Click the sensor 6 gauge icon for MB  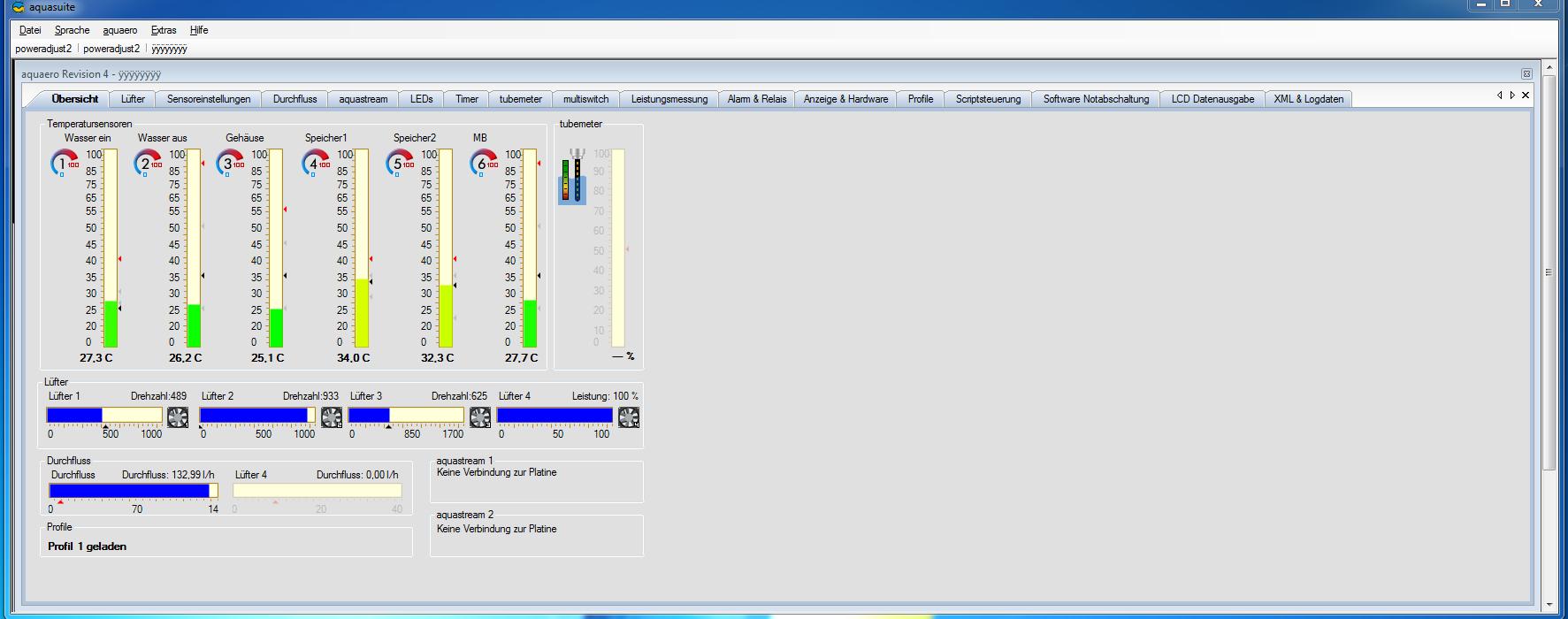(x=484, y=164)
